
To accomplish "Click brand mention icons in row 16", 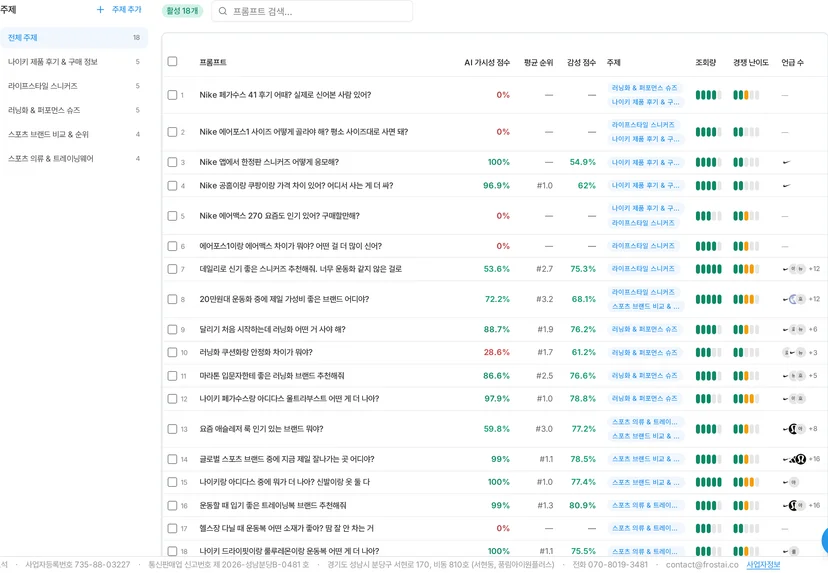I will click(794, 505).
